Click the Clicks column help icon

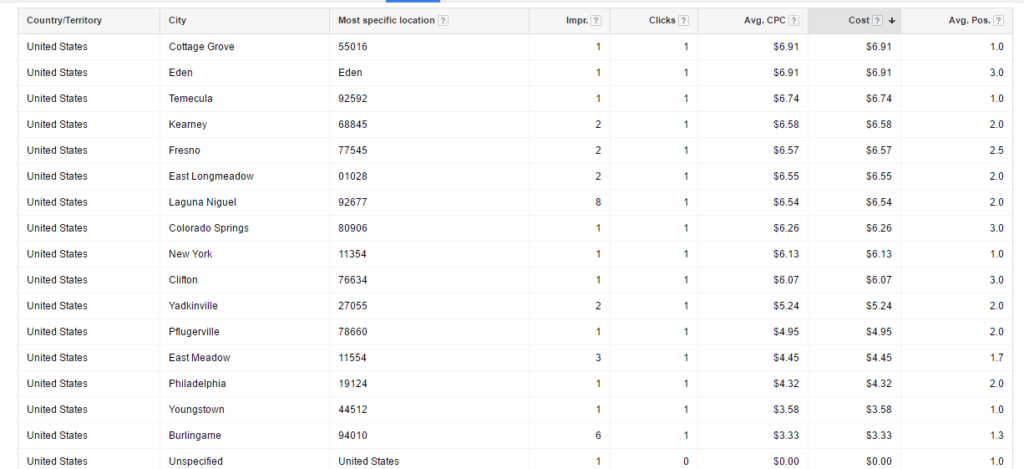click(x=684, y=21)
